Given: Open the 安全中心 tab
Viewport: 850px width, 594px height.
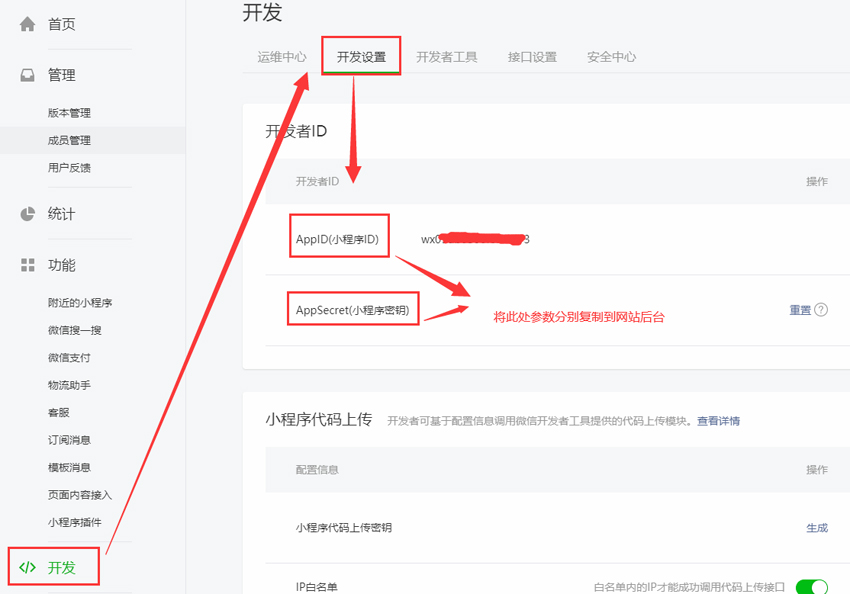Looking at the screenshot, I should click(611, 57).
